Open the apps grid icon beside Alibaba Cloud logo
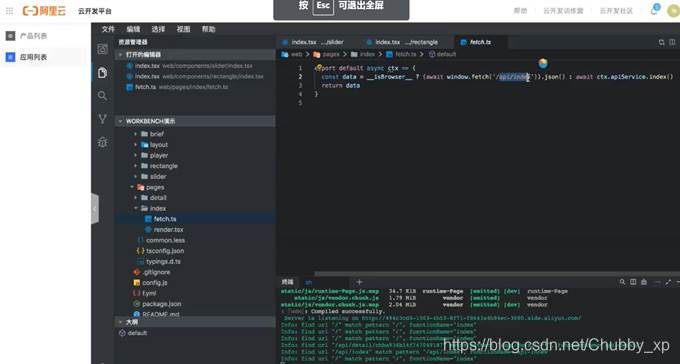The height and width of the screenshot is (364, 680). pos(9,11)
